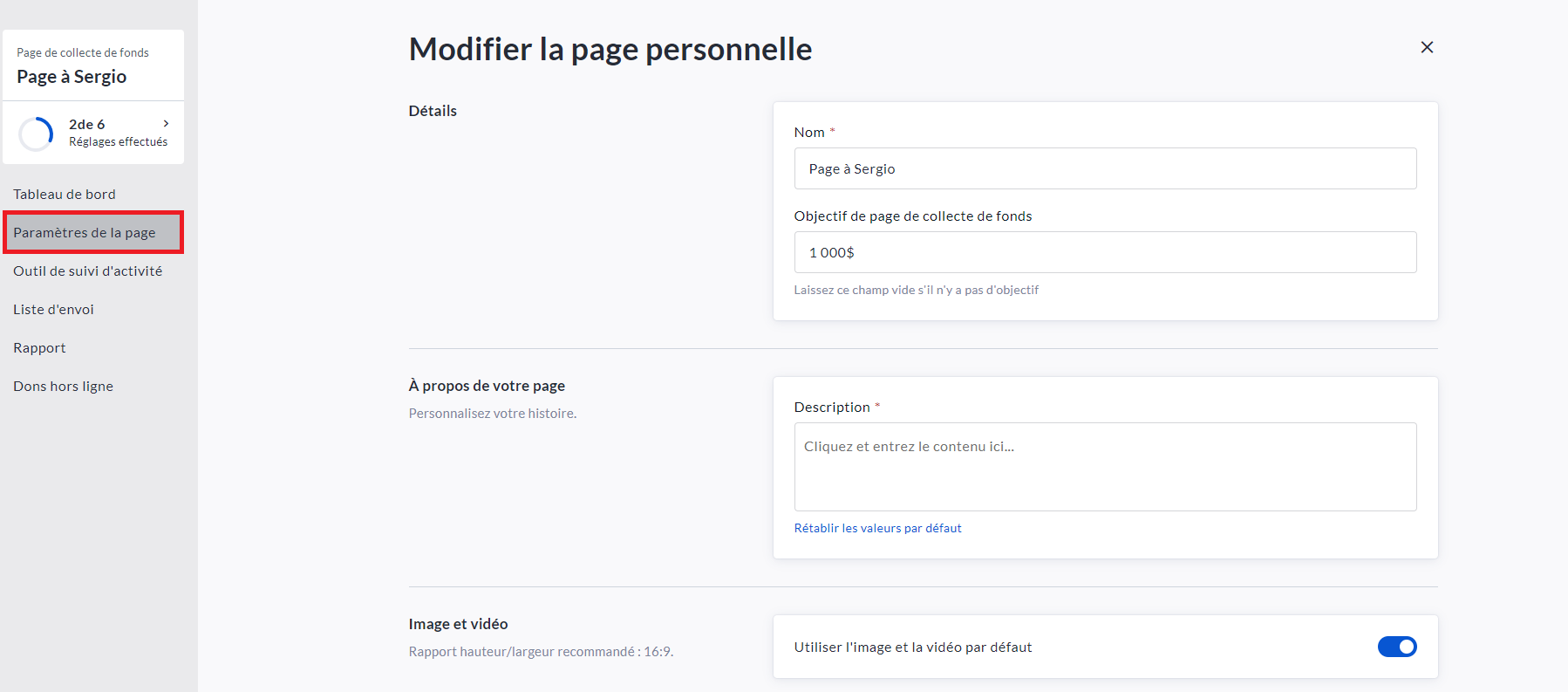Navigate to Liste d'envoi
Viewport: 1568px width, 692px height.
pyautogui.click(x=53, y=310)
